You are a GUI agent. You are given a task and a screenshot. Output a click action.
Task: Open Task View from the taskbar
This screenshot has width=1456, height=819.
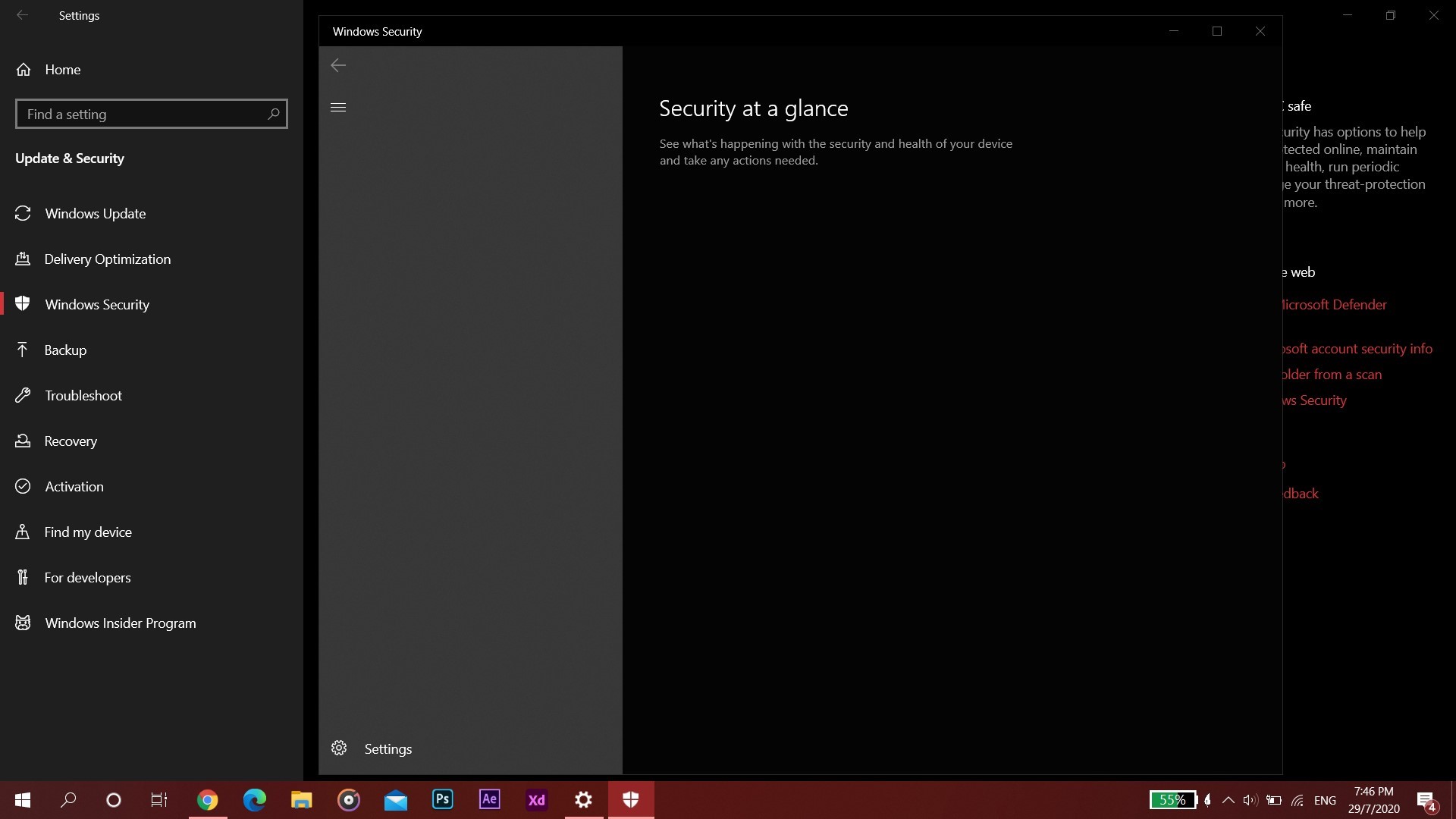[x=159, y=800]
